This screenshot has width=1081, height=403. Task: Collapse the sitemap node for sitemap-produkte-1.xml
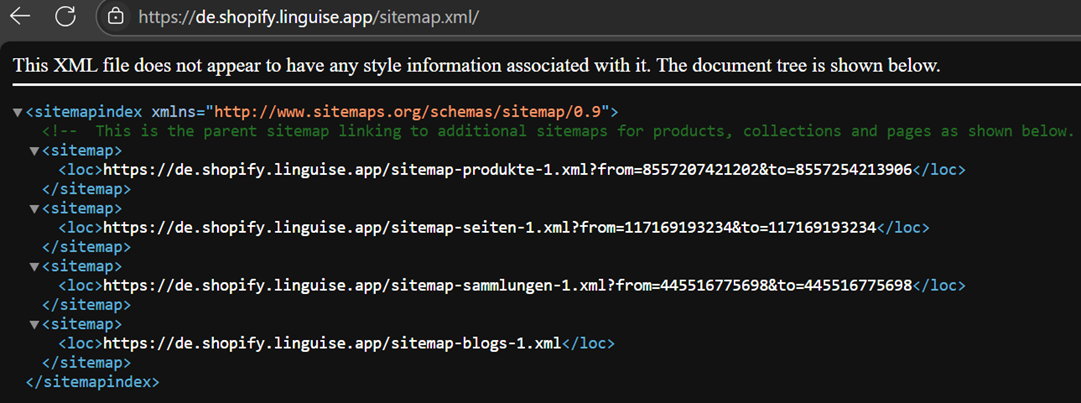(33, 150)
